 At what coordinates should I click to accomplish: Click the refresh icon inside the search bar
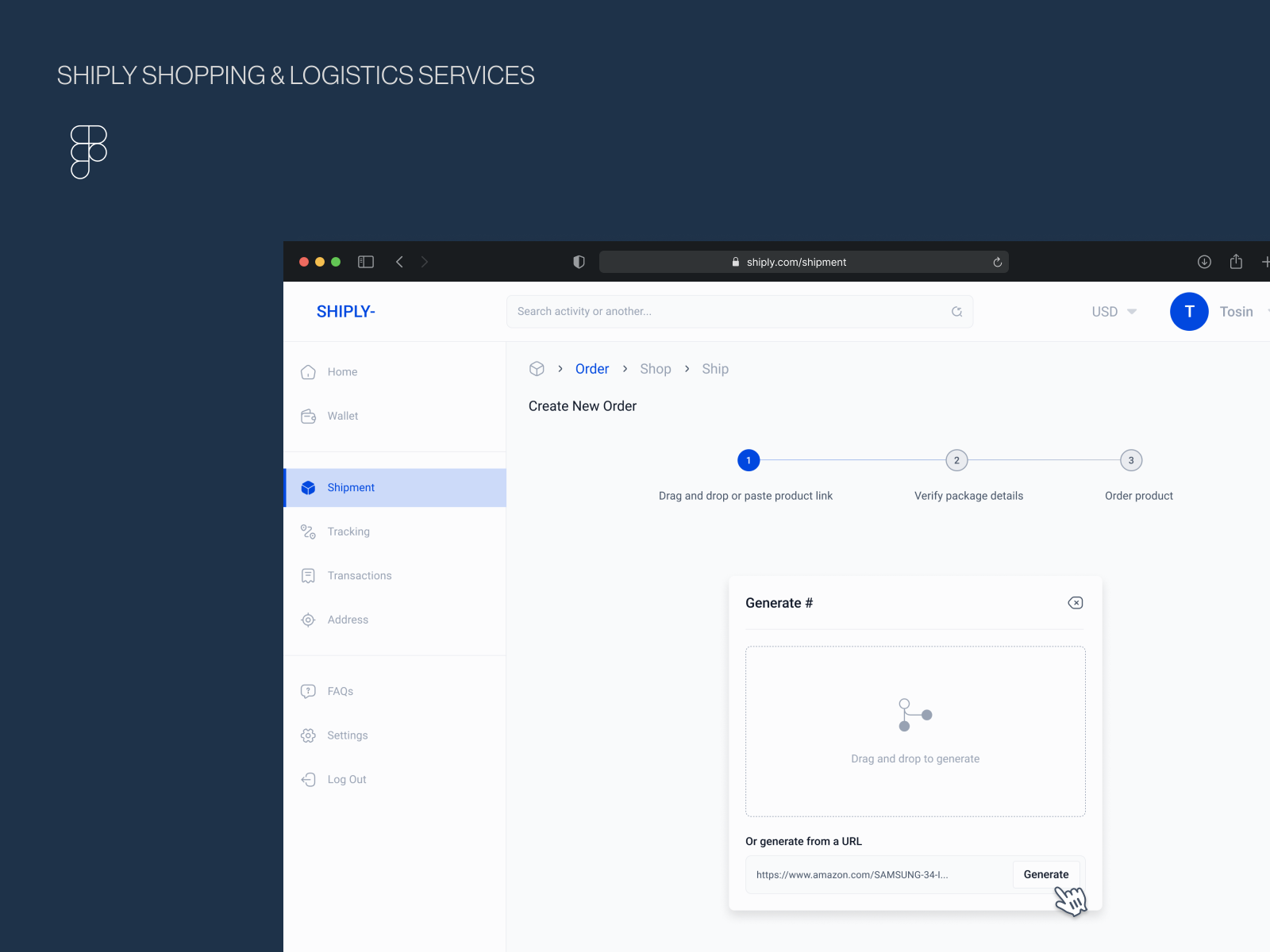point(956,311)
